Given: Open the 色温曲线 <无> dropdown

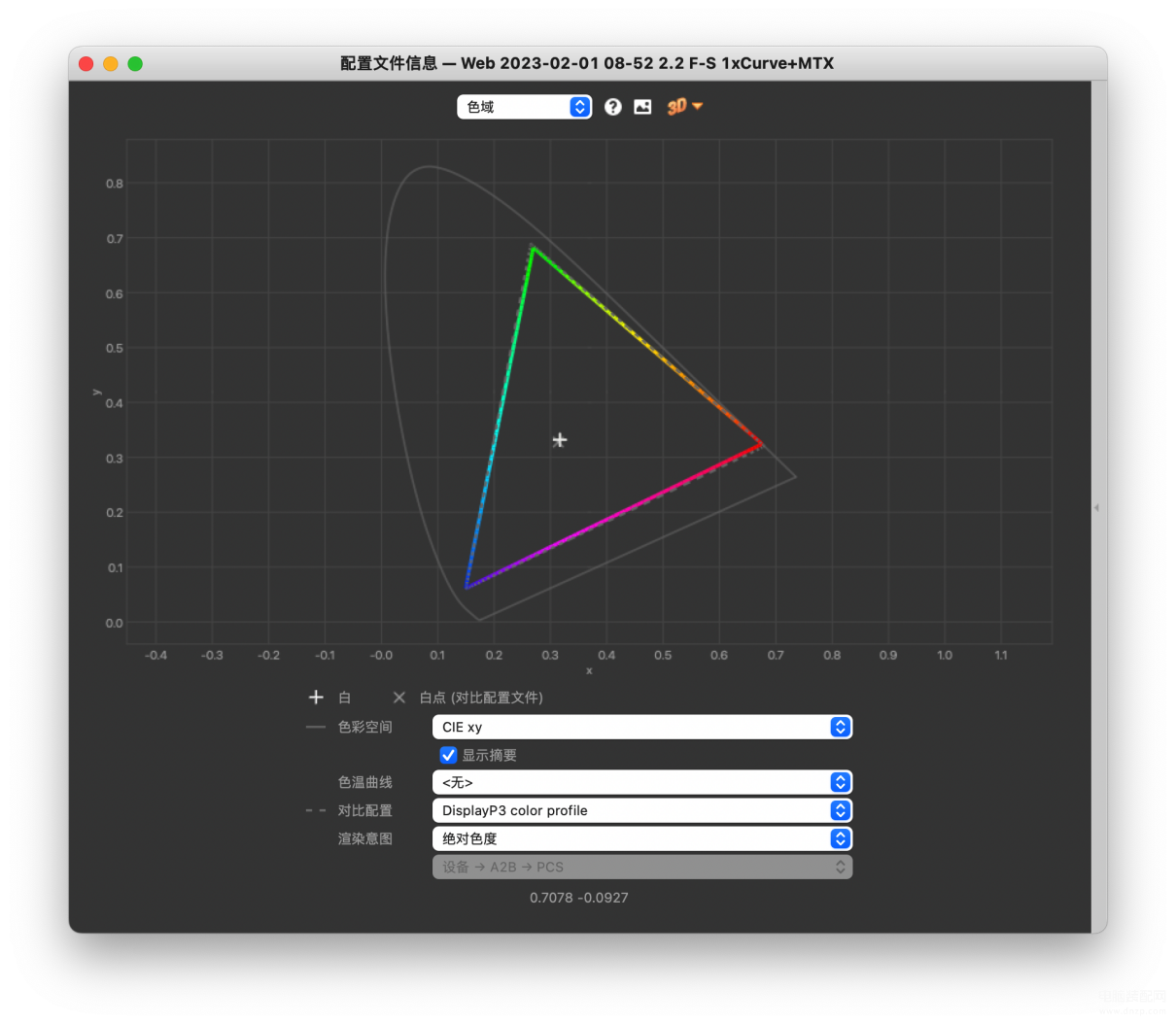Looking at the screenshot, I should (642, 782).
